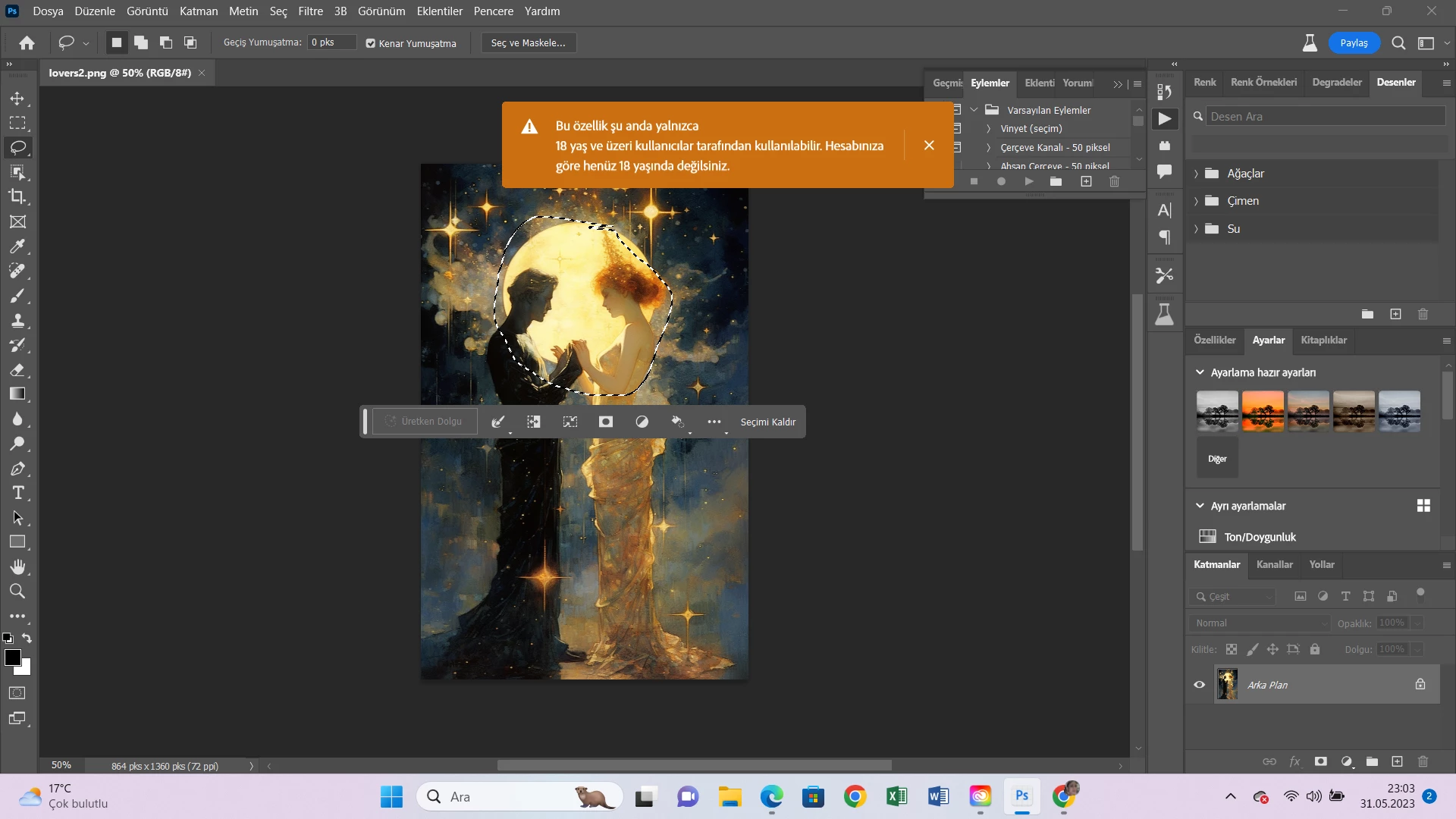1456x819 pixels.
Task: Select the Hand tool
Action: [17, 566]
